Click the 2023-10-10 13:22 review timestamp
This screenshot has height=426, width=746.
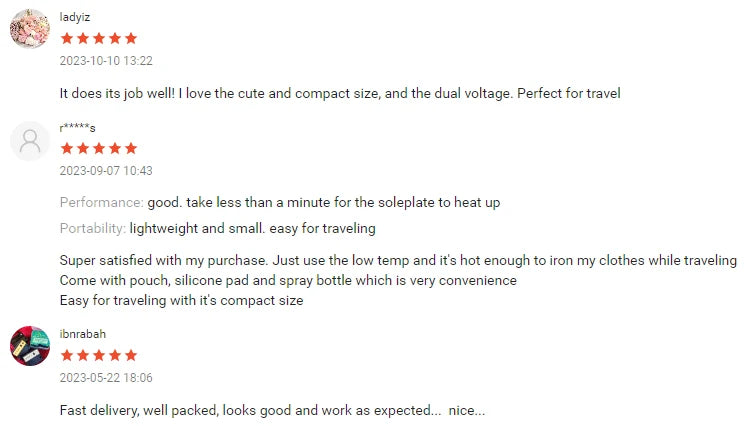coord(106,60)
